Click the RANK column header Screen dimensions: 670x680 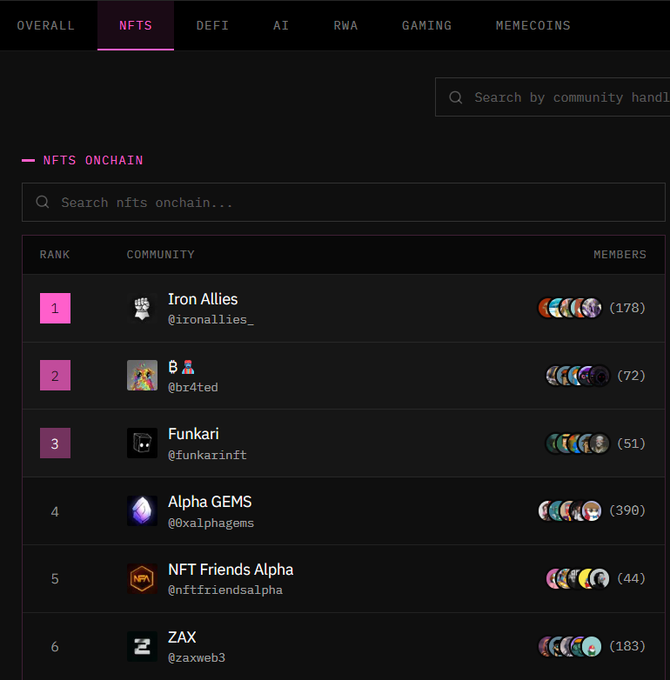click(x=55, y=255)
